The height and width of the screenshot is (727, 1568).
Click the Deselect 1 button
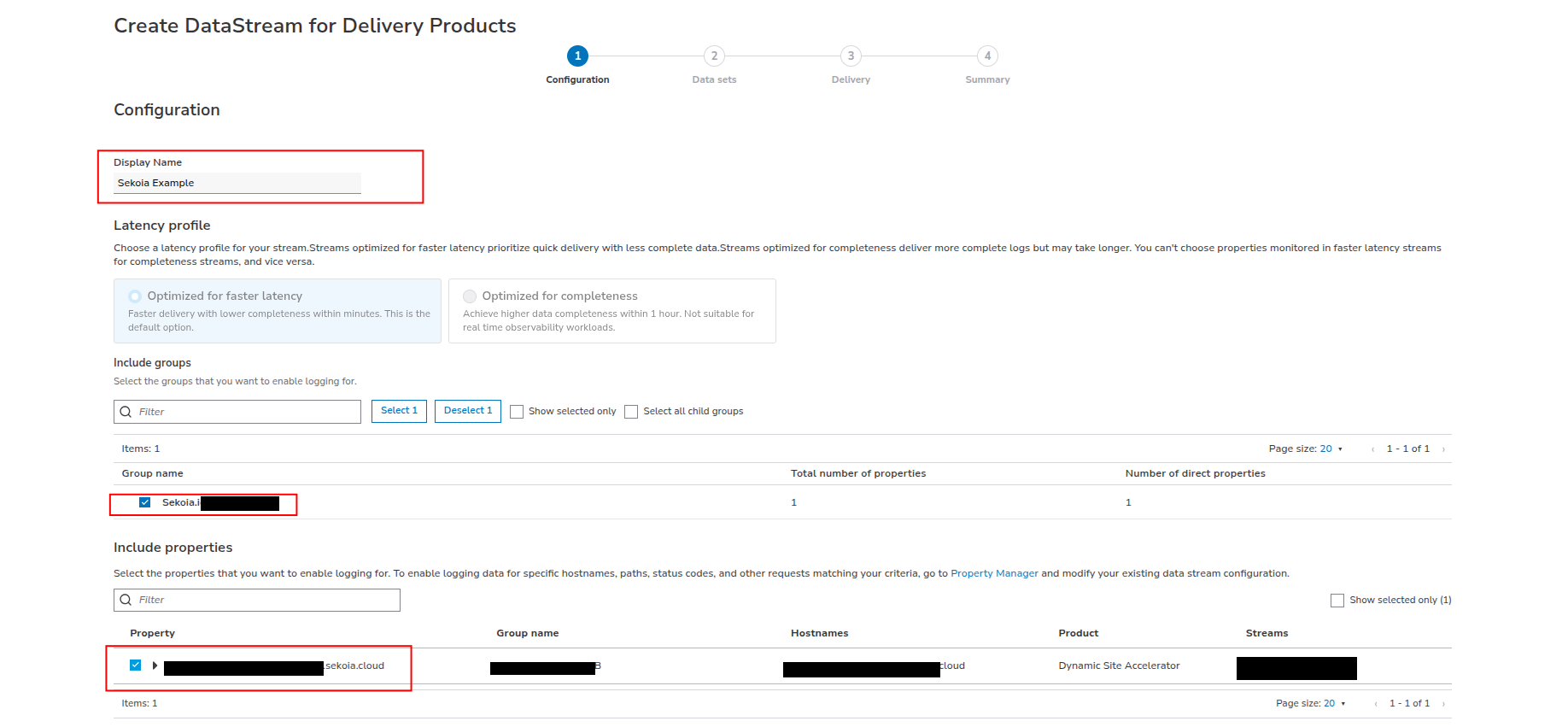pos(468,411)
